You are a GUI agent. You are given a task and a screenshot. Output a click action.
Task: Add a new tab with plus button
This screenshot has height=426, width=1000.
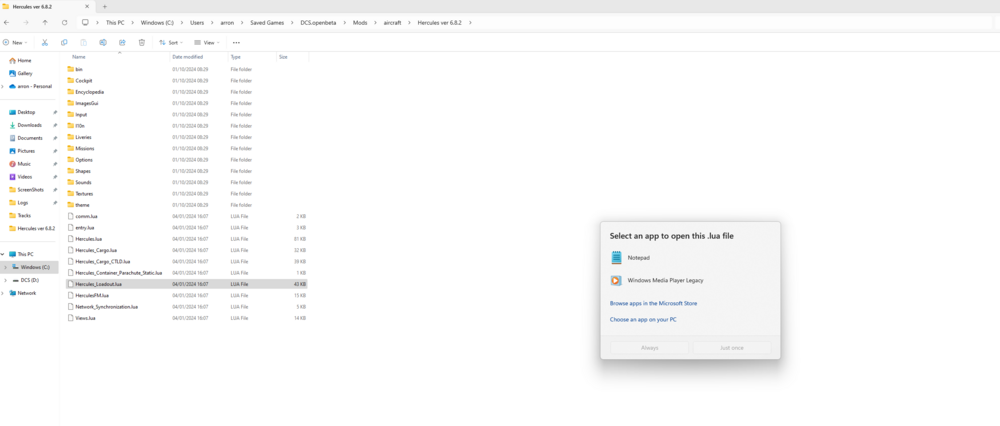point(105,6)
